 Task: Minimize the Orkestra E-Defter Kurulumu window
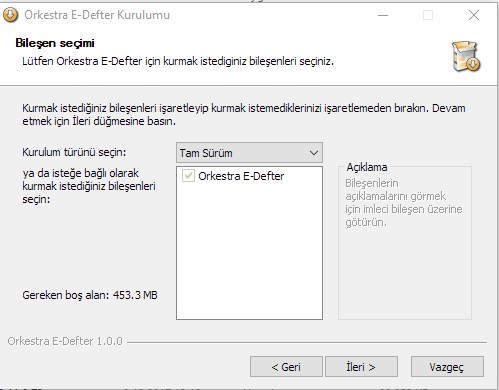pos(383,15)
